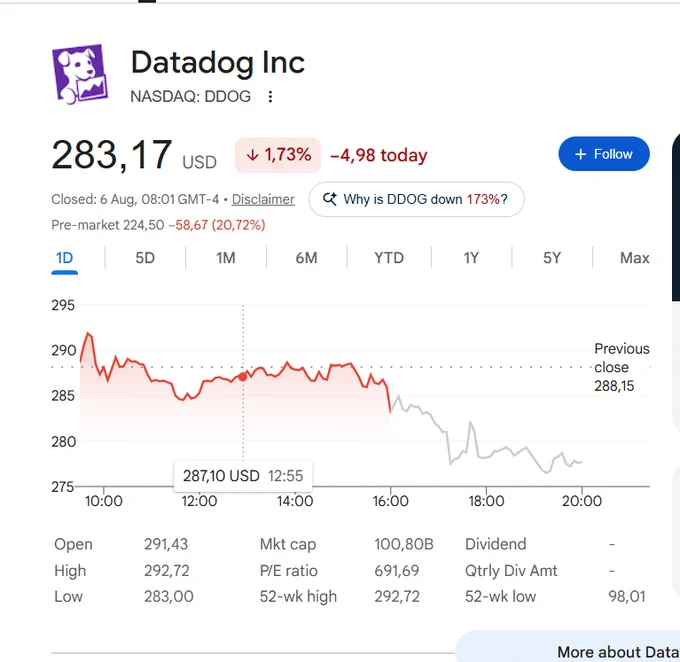Viewport: 680px width, 662px height.
Task: Select the Max chart range
Action: (x=634, y=258)
